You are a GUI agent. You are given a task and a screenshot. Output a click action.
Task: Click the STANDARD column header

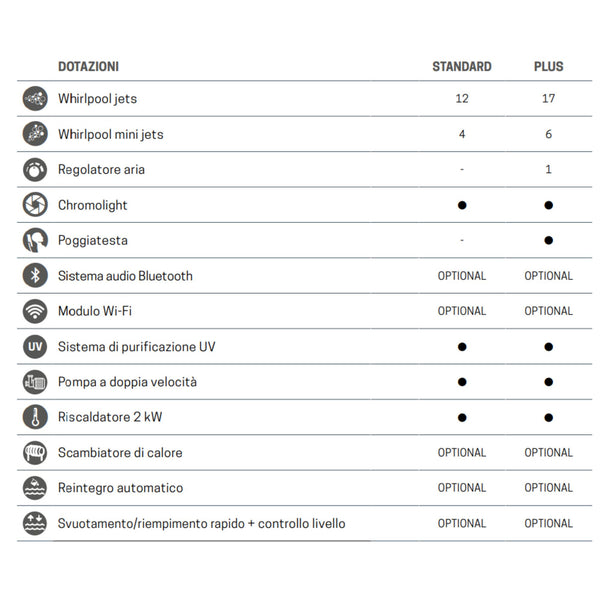point(462,67)
